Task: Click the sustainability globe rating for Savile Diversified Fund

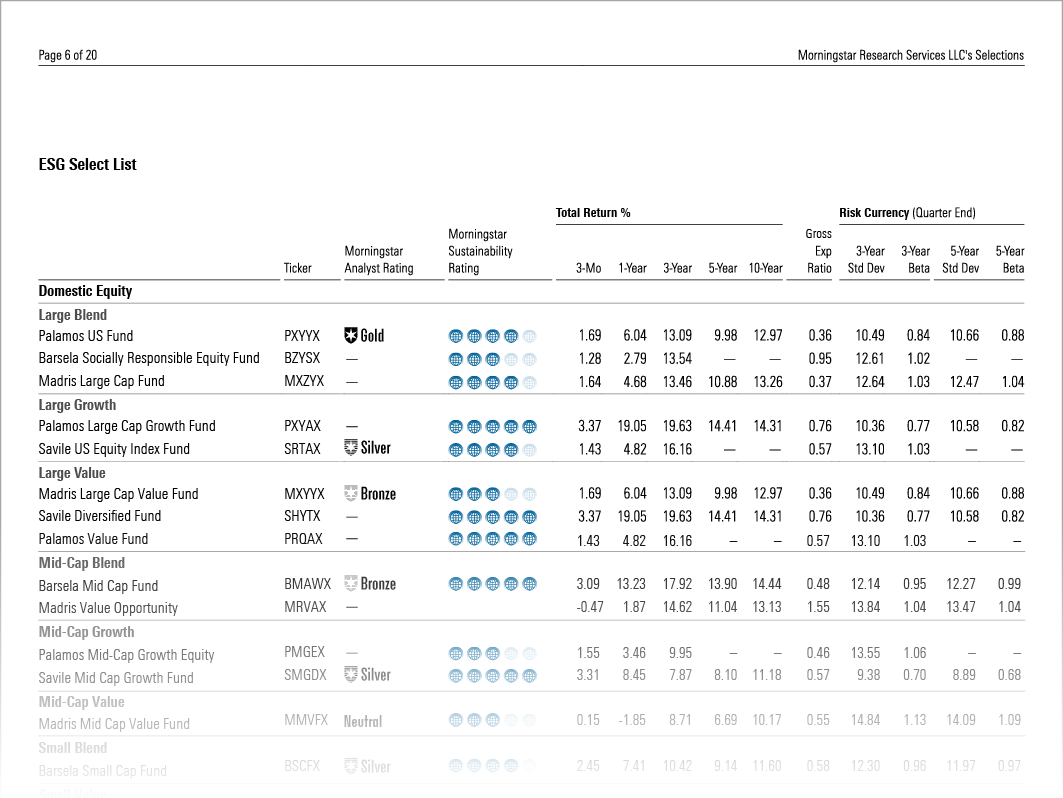Action: click(493, 517)
